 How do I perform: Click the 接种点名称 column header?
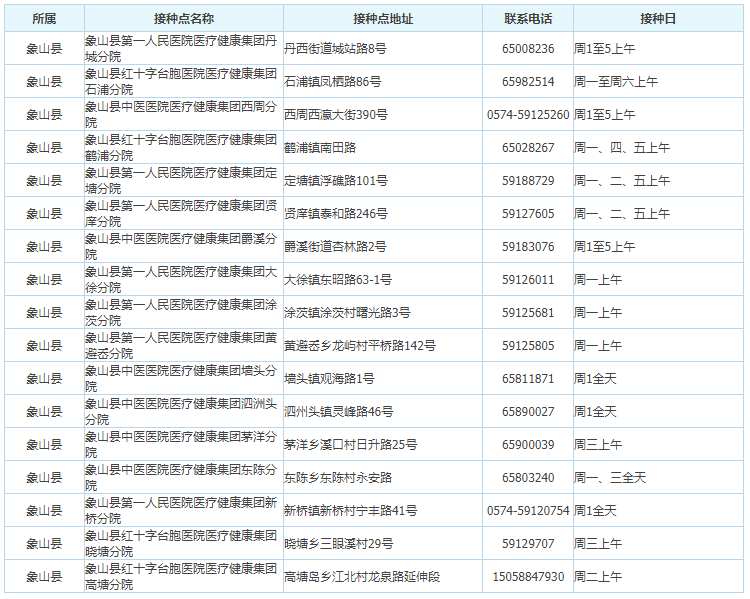[x=184, y=19]
